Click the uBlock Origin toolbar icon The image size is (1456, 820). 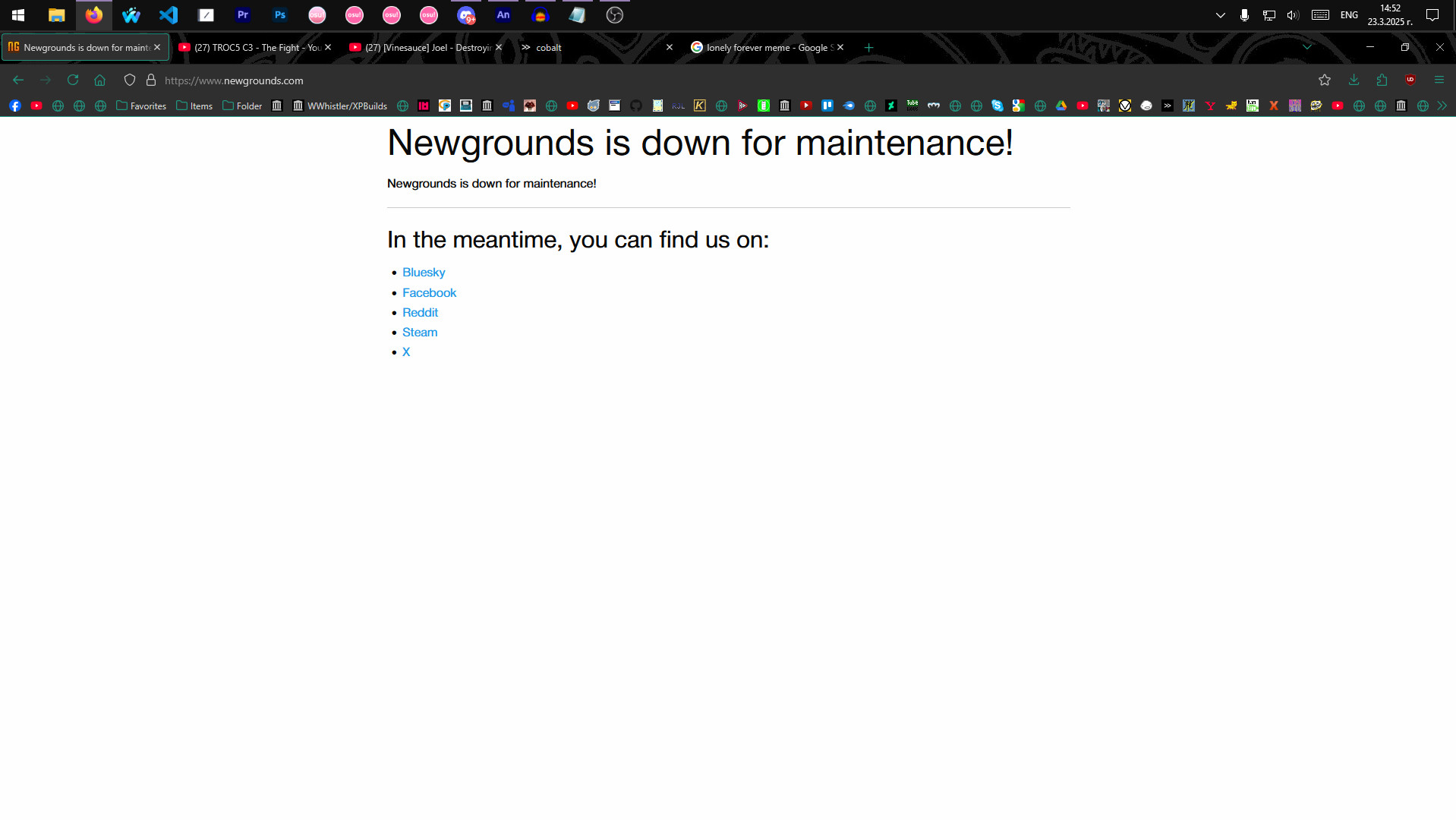(1410, 80)
